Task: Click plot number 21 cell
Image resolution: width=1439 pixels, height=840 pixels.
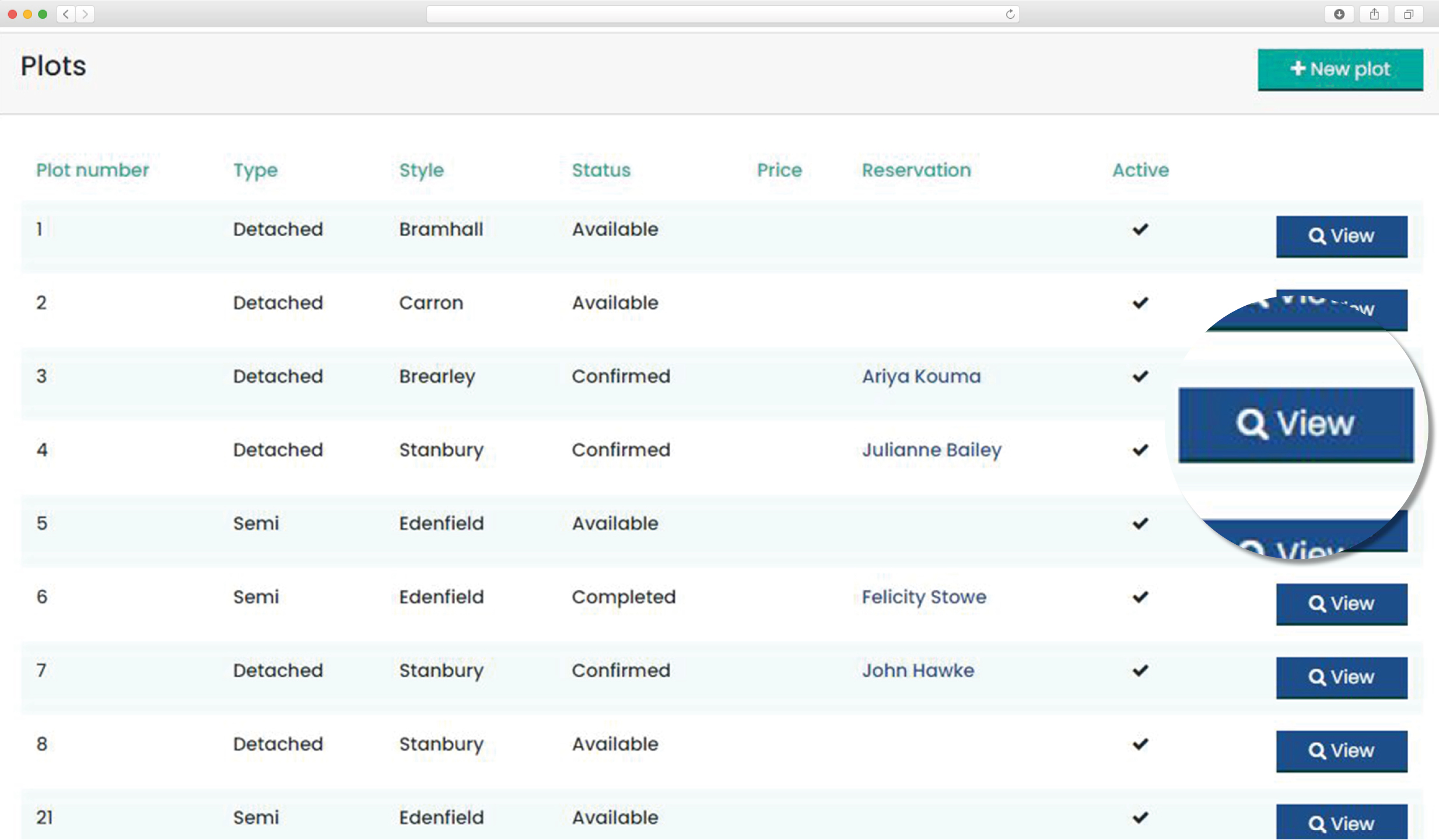Action: [44, 817]
